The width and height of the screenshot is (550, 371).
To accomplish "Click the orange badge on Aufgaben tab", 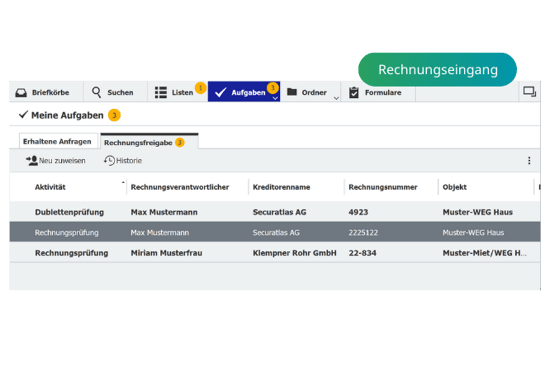I will (273, 88).
